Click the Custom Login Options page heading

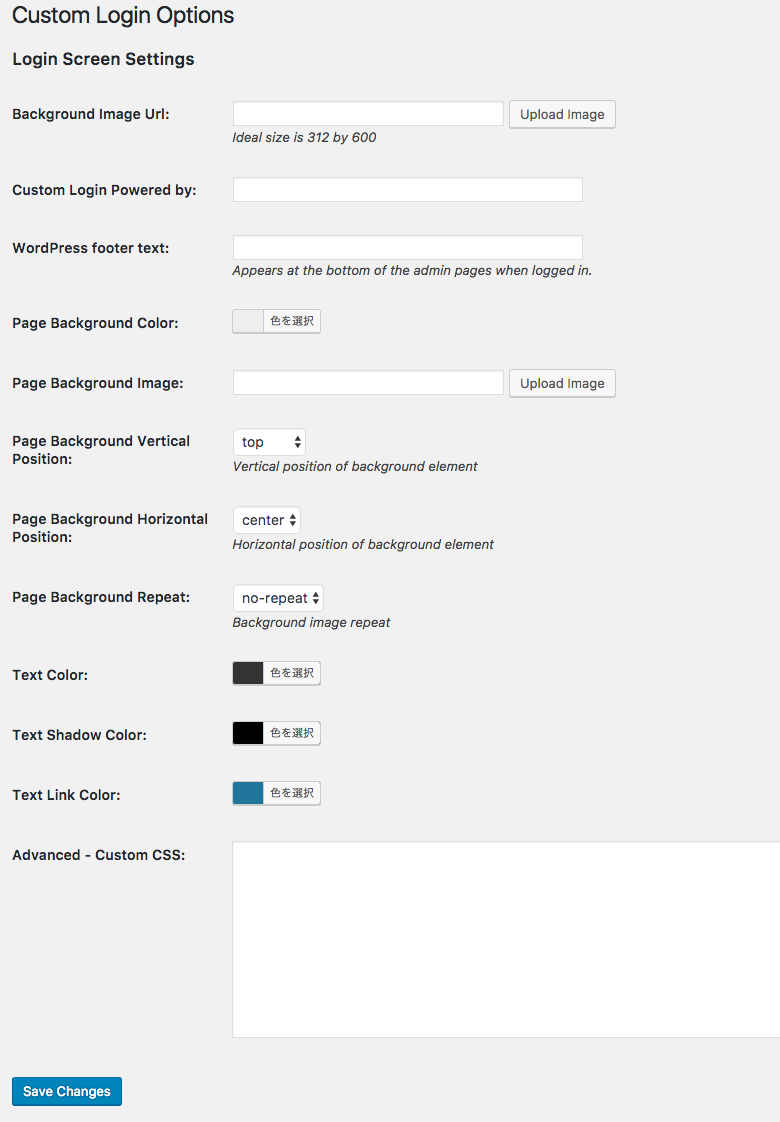123,16
